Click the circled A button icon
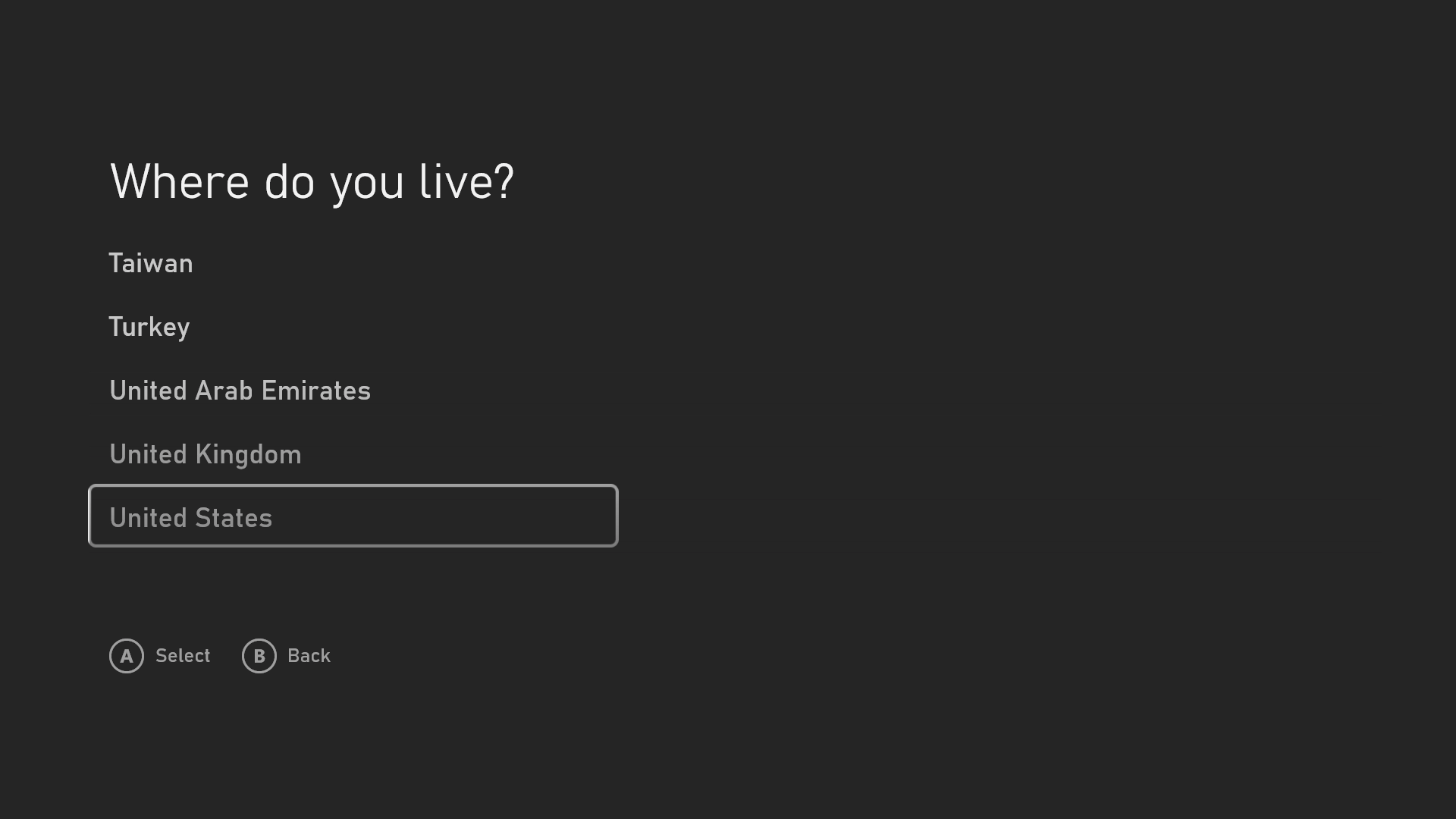The width and height of the screenshot is (1456, 819). [x=127, y=656]
